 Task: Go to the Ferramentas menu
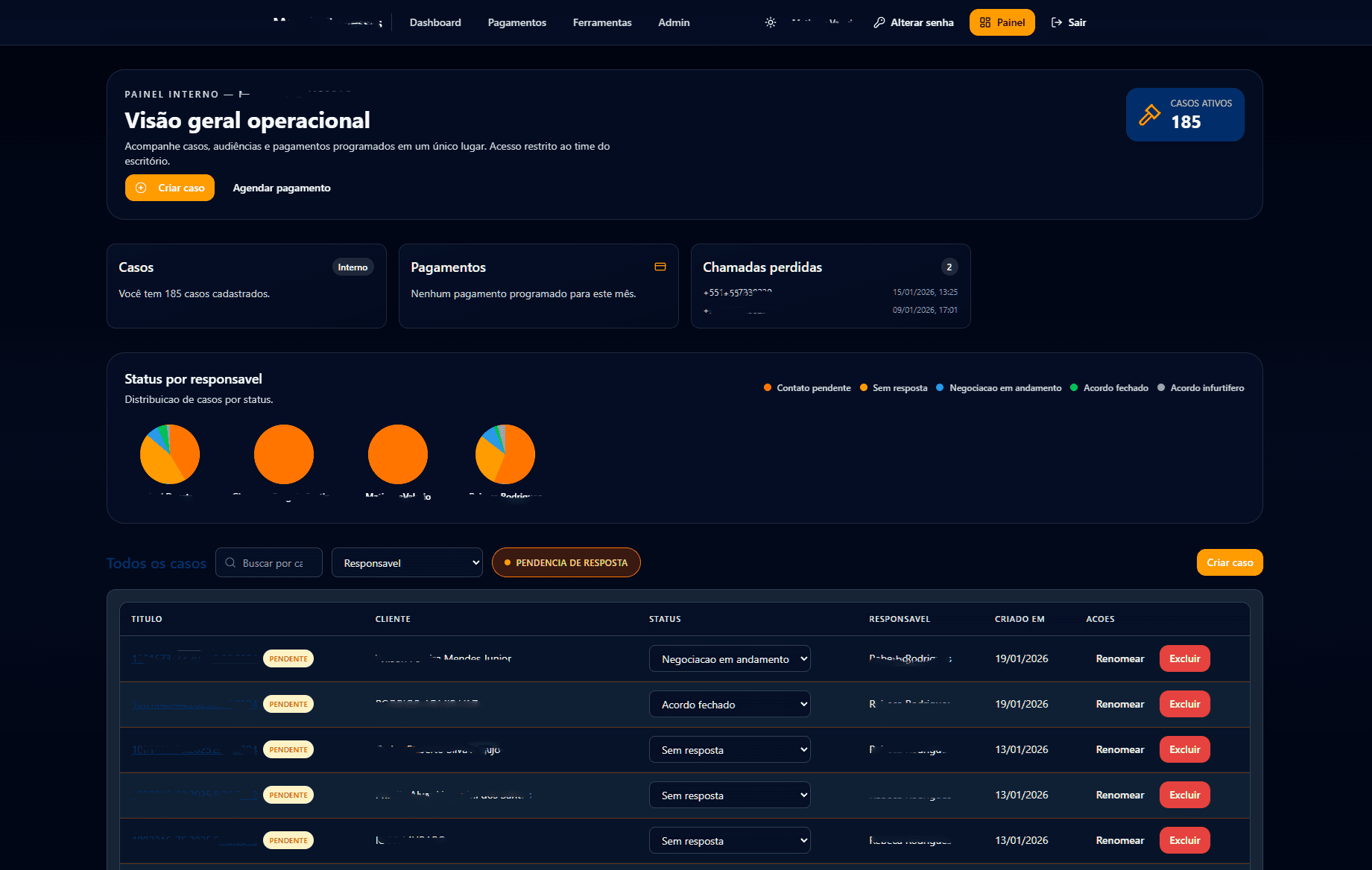pos(601,22)
